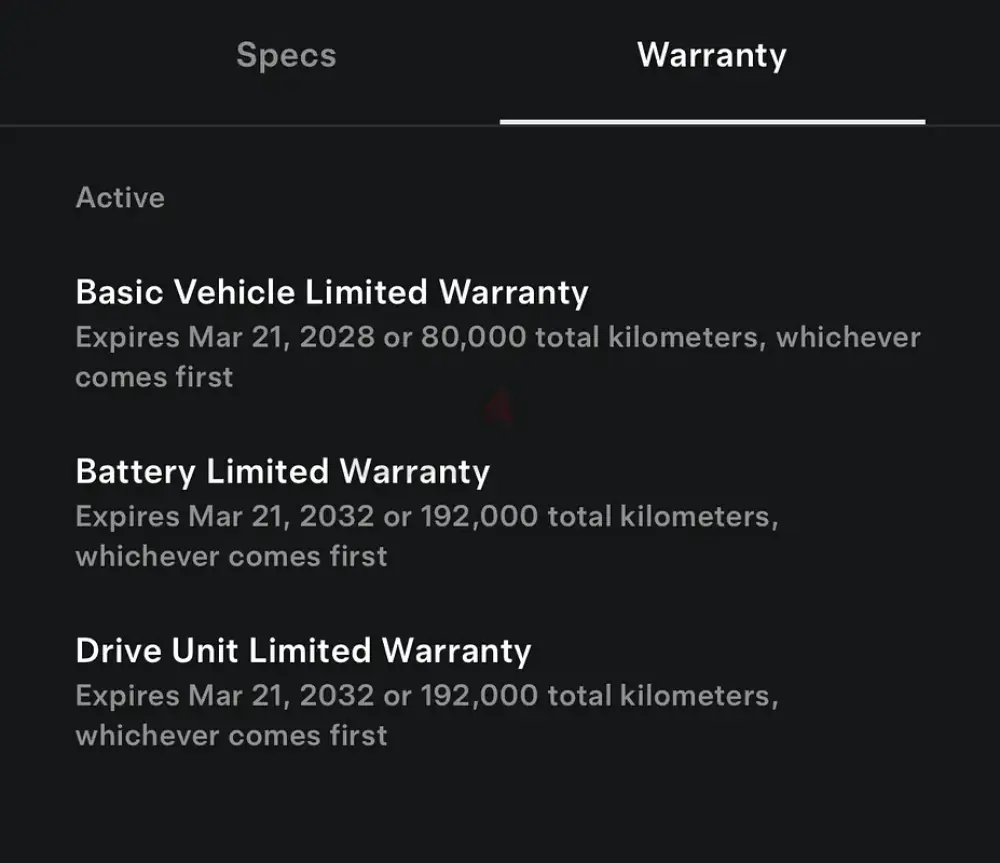Click Battery warranty's "whichever comes first" line
Screen dimensions: 1000x863
tap(231, 556)
